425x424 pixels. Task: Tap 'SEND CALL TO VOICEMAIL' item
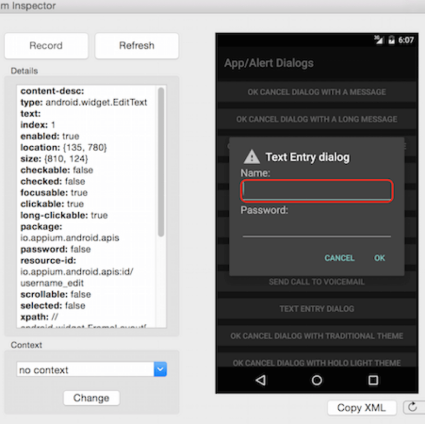click(317, 282)
